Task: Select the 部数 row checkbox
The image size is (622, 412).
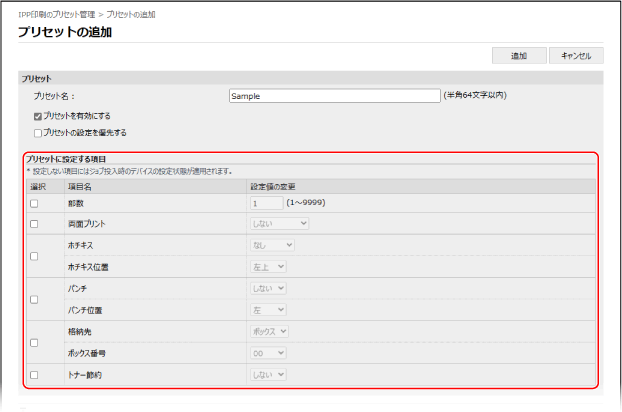Action: (x=34, y=203)
